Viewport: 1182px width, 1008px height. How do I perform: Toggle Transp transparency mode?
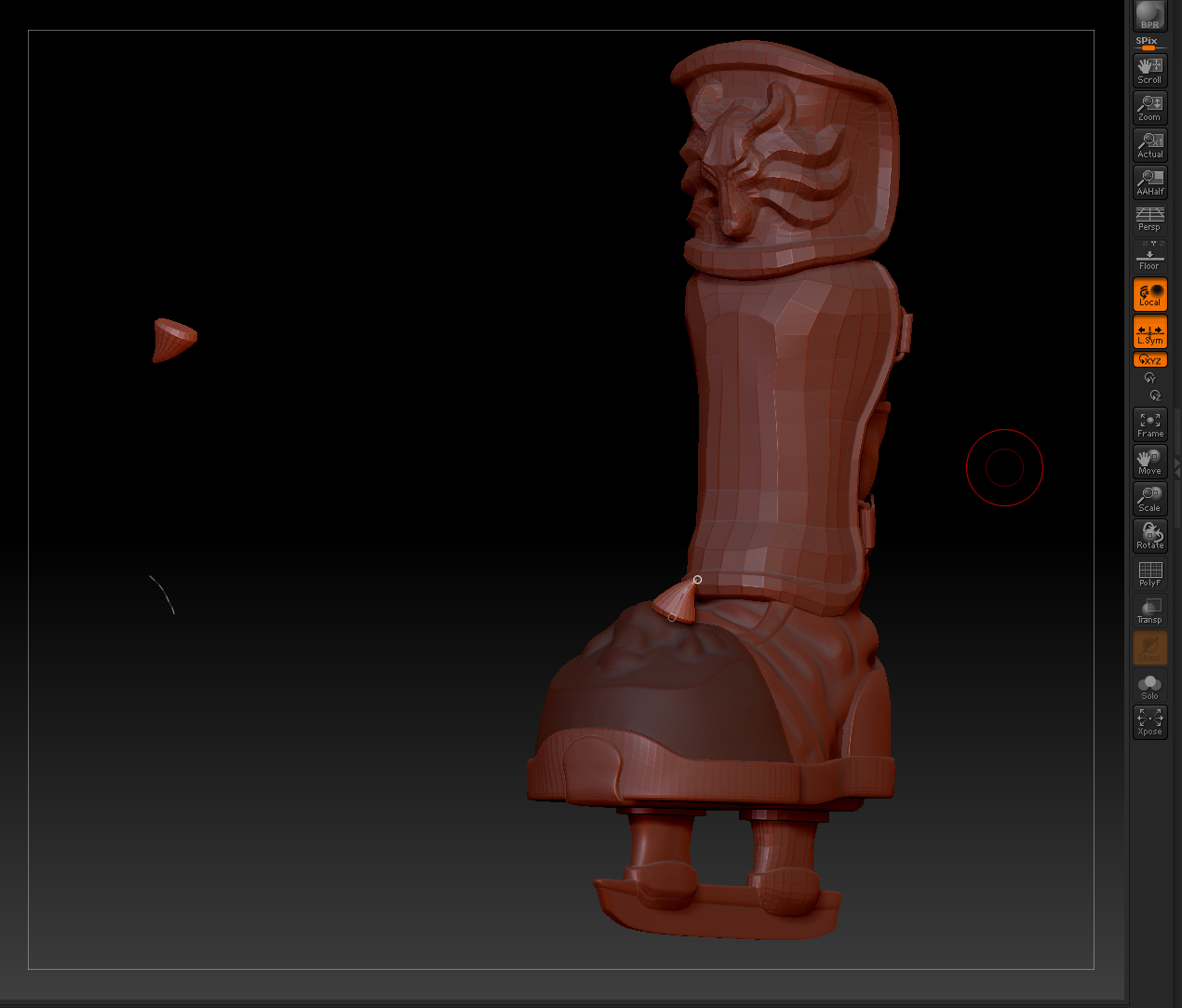click(1149, 611)
